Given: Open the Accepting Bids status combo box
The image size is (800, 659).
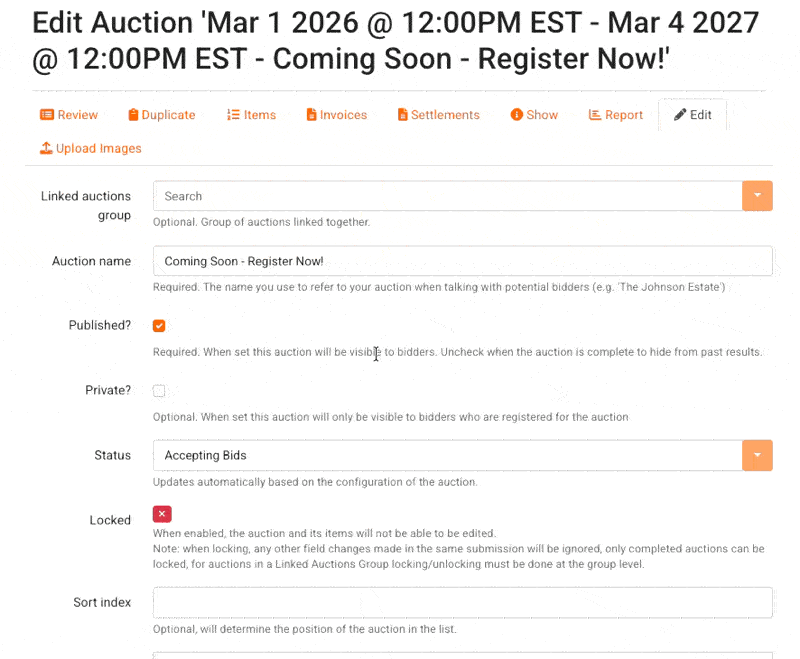Looking at the screenshot, I should click(447, 455).
